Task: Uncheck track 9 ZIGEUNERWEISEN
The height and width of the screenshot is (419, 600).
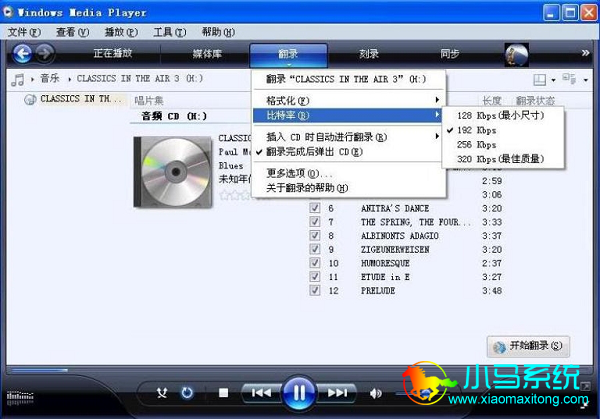Action: pyautogui.click(x=315, y=249)
